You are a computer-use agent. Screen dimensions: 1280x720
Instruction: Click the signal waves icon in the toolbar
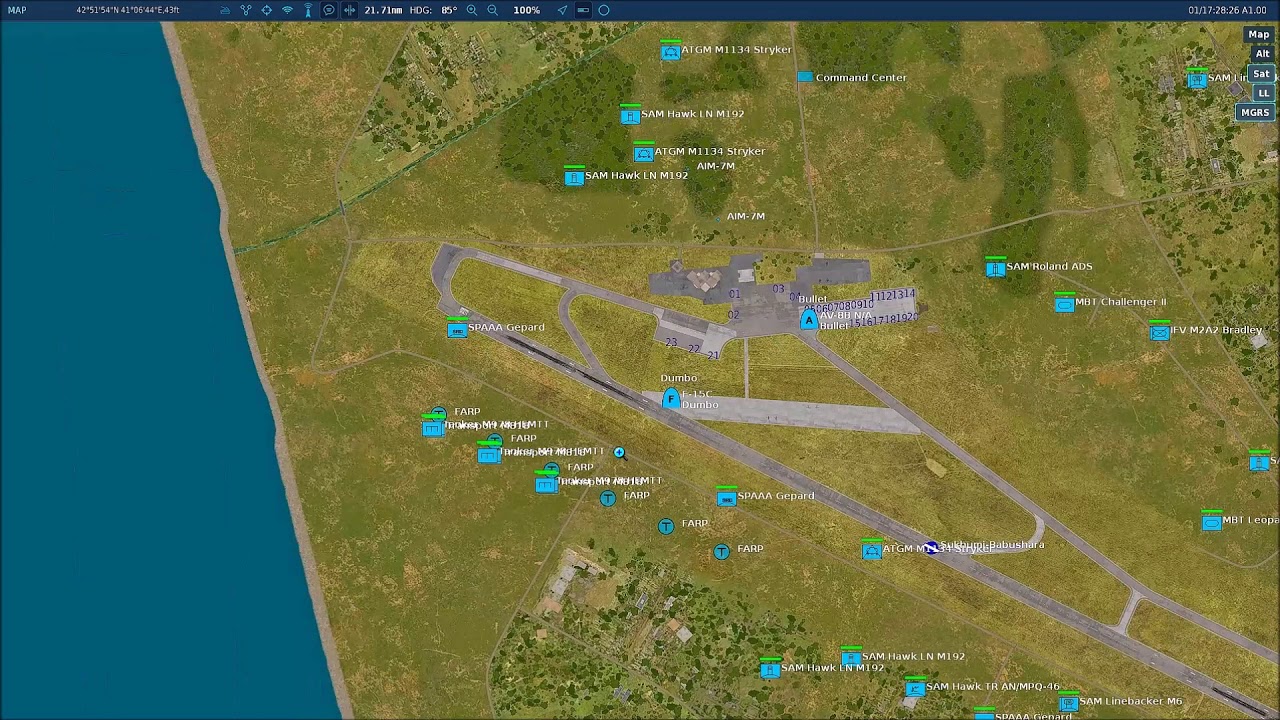[288, 10]
